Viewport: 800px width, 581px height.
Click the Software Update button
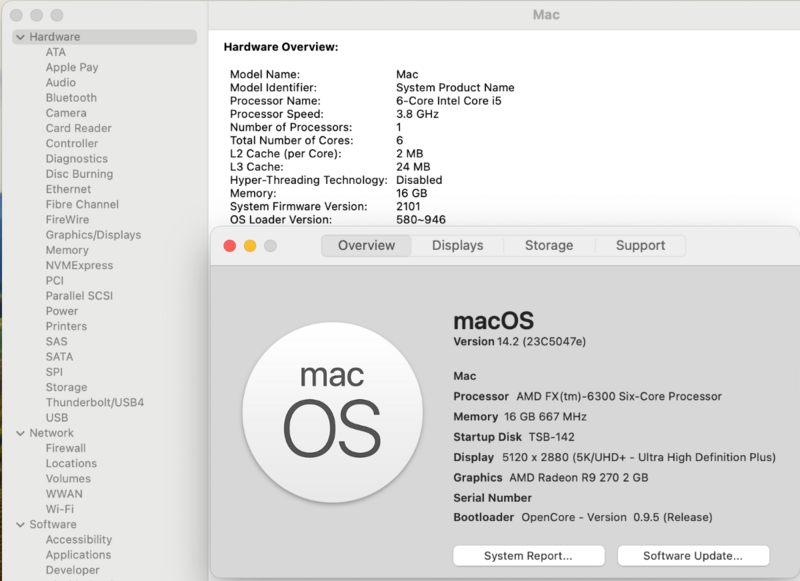click(693, 555)
